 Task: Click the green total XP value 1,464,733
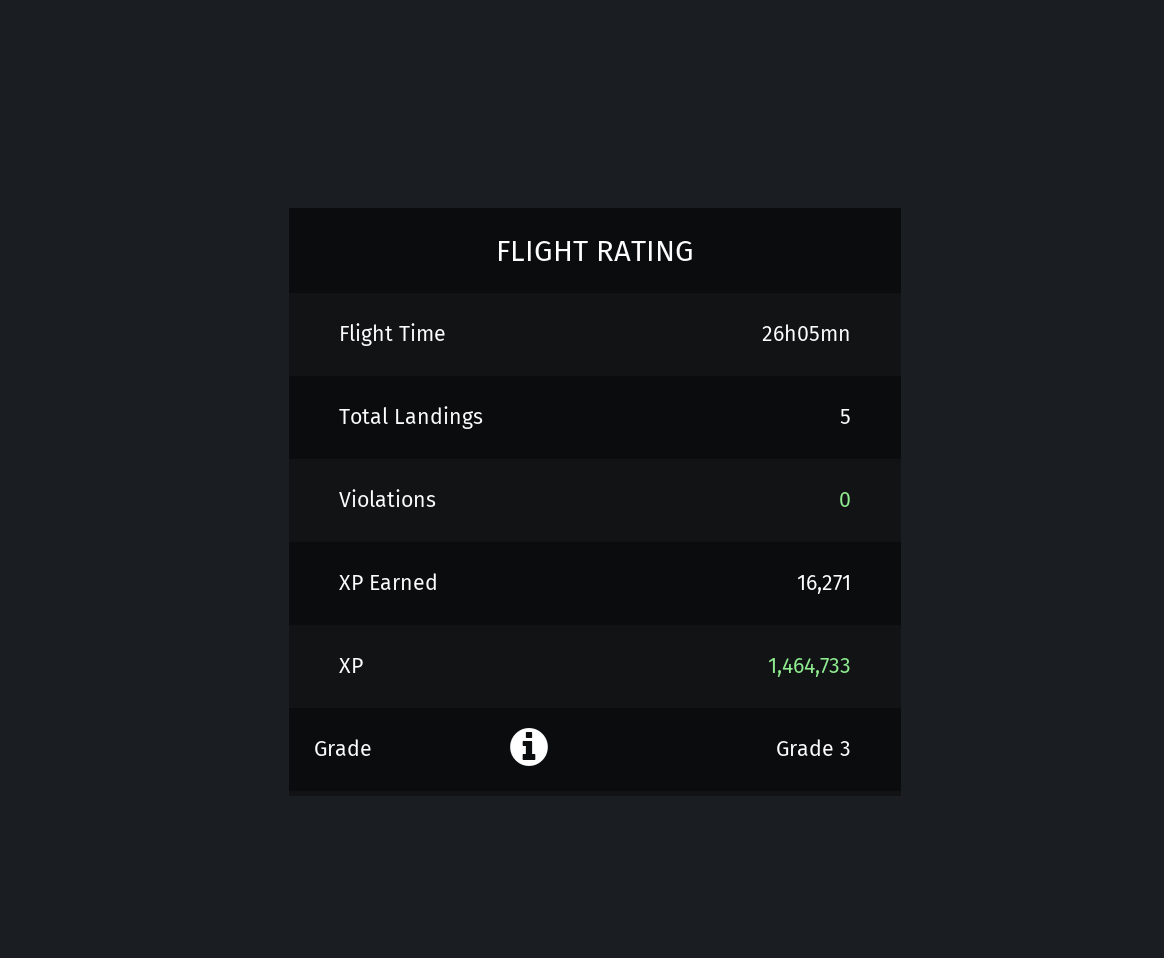pyautogui.click(x=809, y=666)
